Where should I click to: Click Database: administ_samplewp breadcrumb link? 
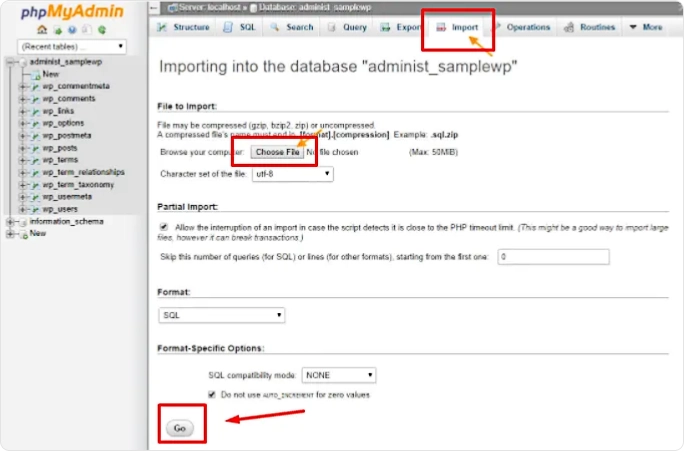(315, 7)
